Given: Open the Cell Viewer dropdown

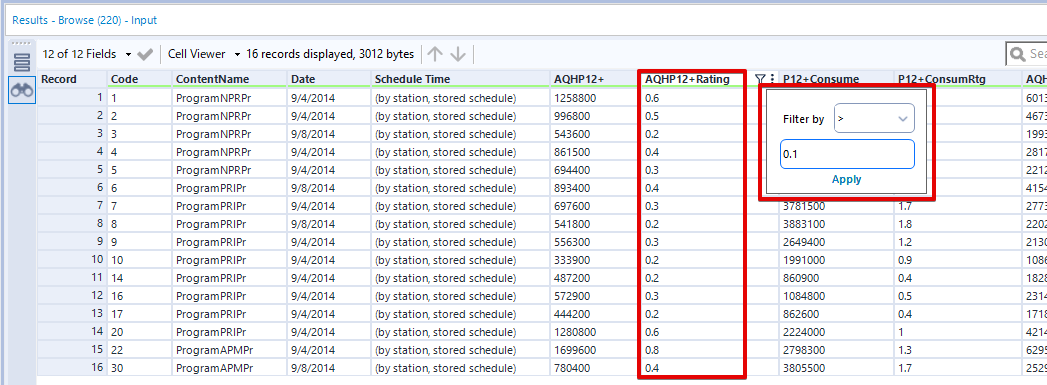Looking at the screenshot, I should tap(204, 53).
